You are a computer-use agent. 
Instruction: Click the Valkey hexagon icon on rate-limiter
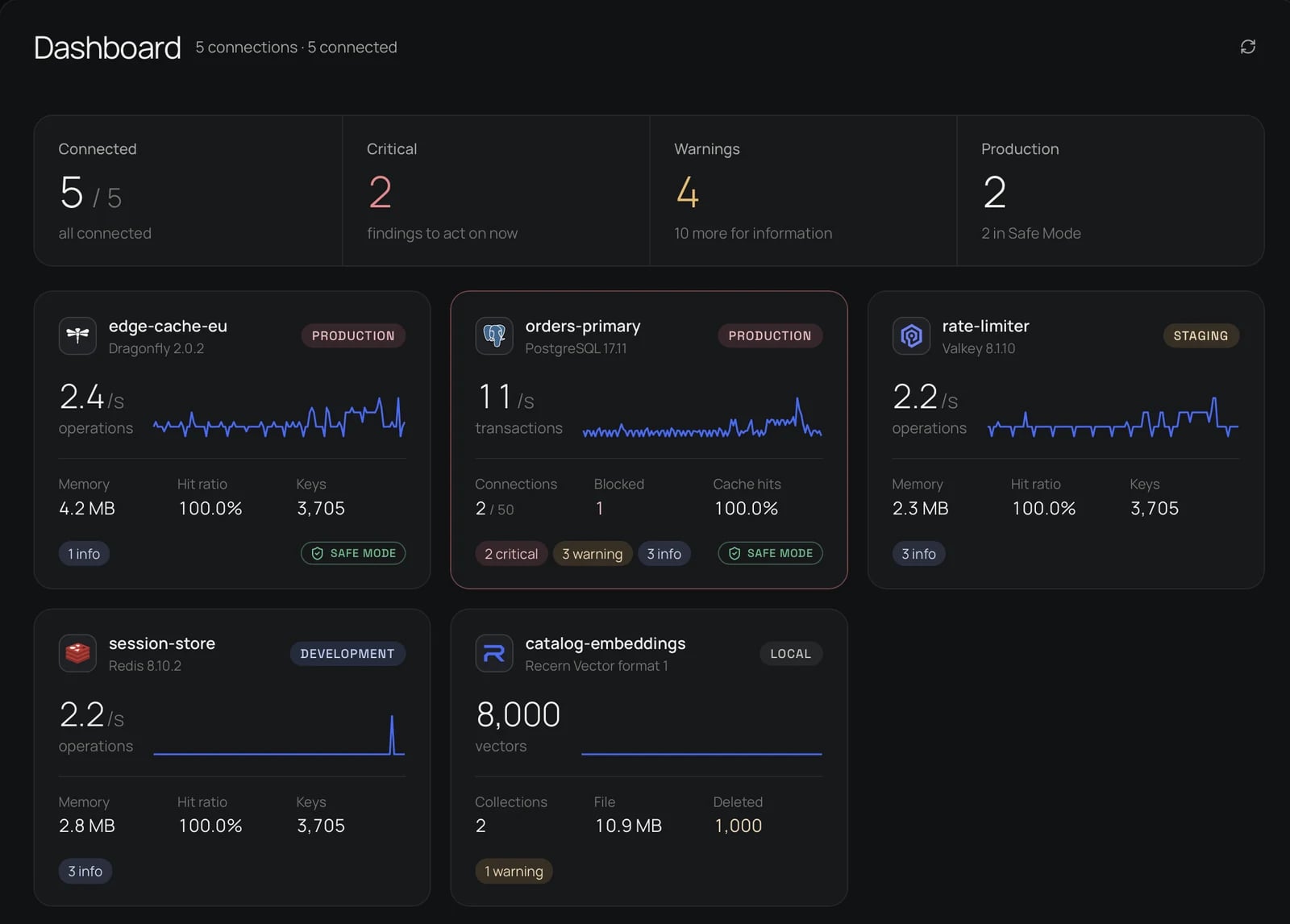tap(911, 335)
